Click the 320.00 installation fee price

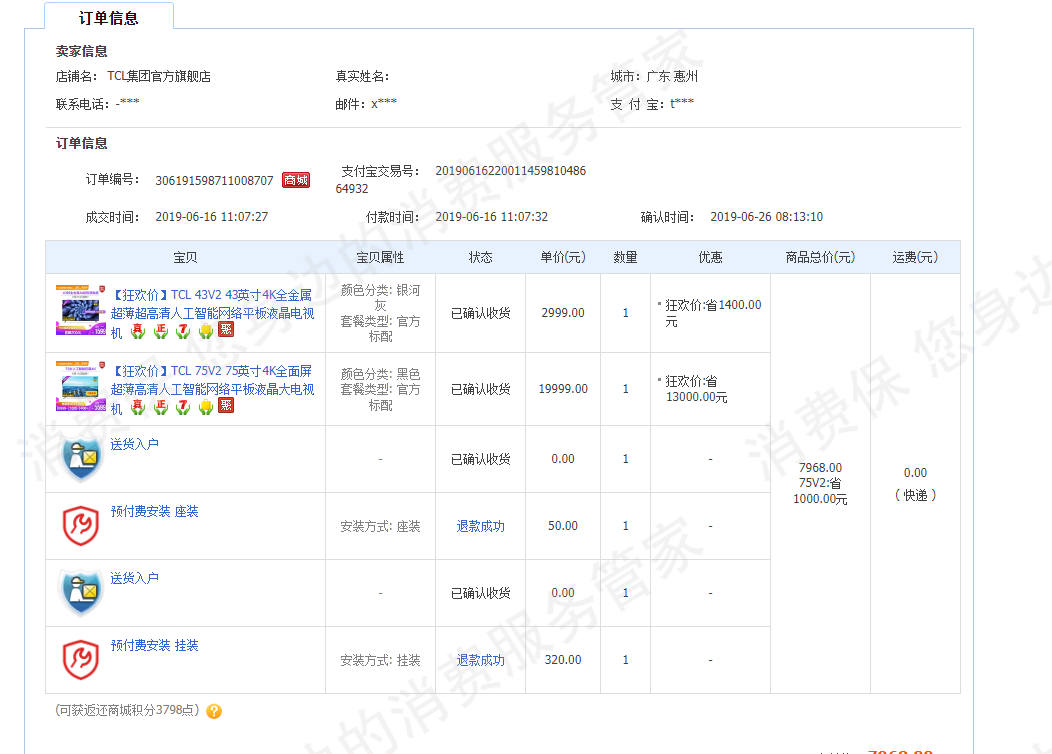click(563, 660)
